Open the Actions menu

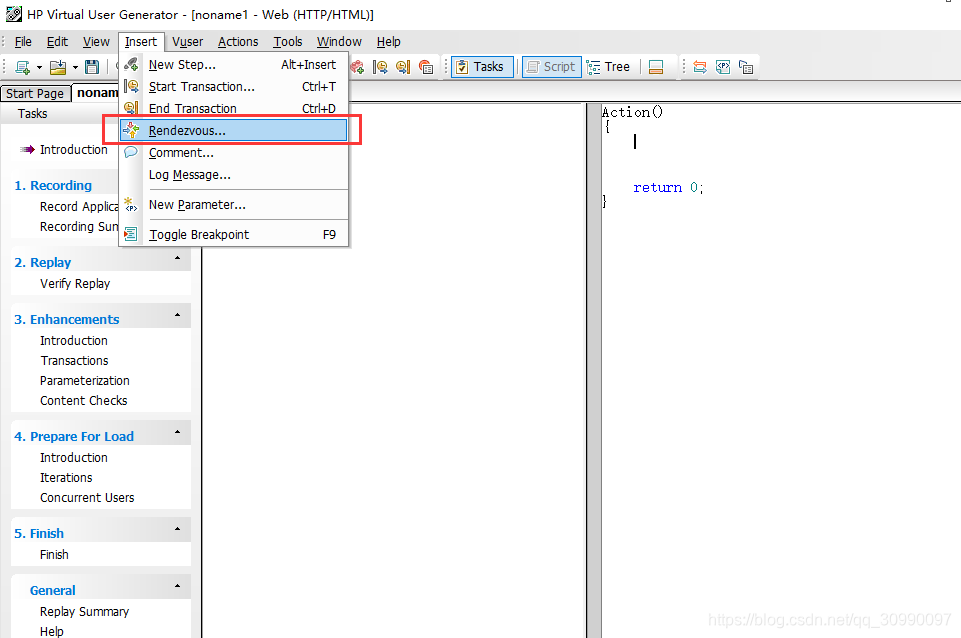[x=238, y=42]
